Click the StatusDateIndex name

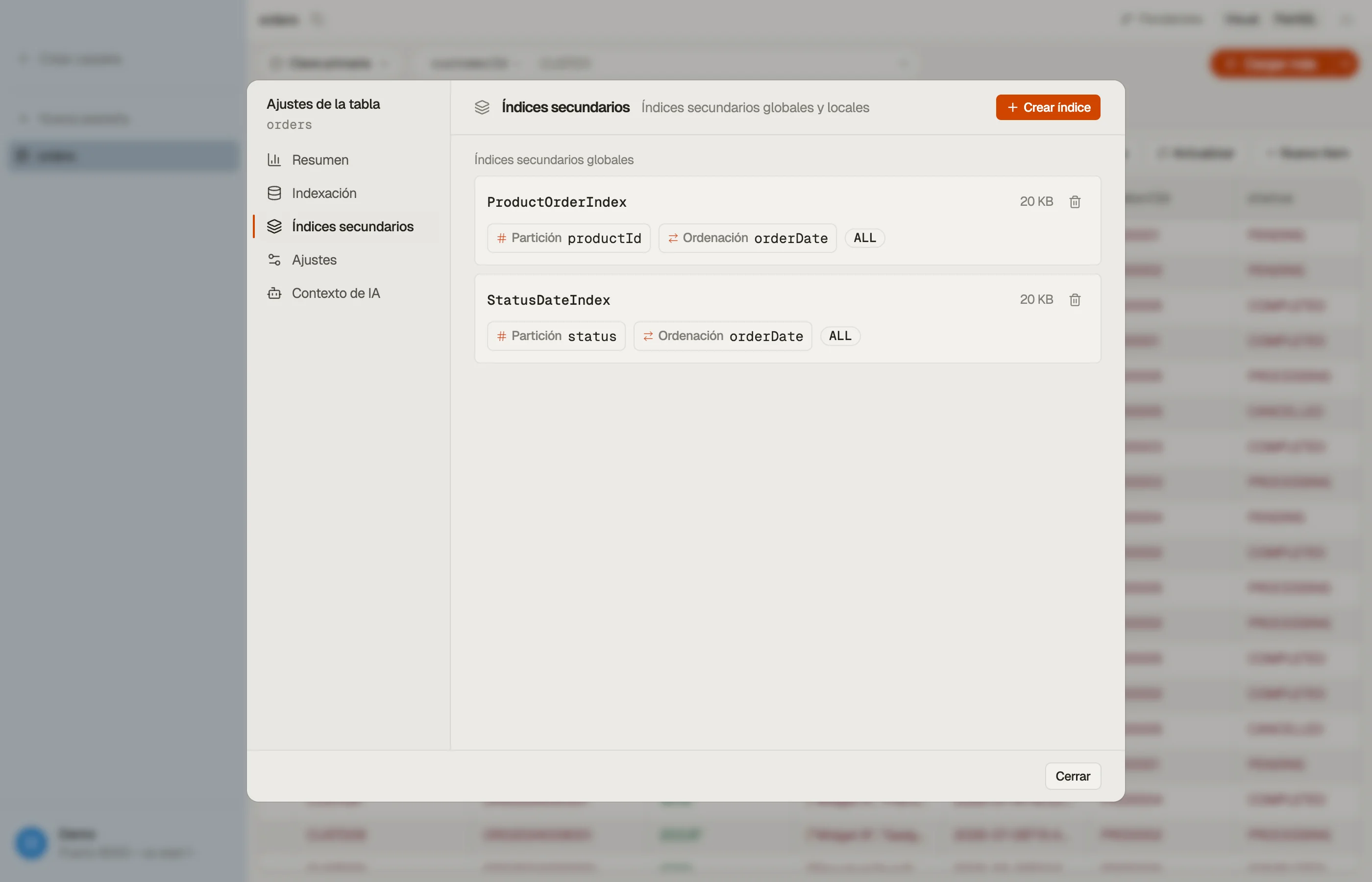[x=549, y=299]
